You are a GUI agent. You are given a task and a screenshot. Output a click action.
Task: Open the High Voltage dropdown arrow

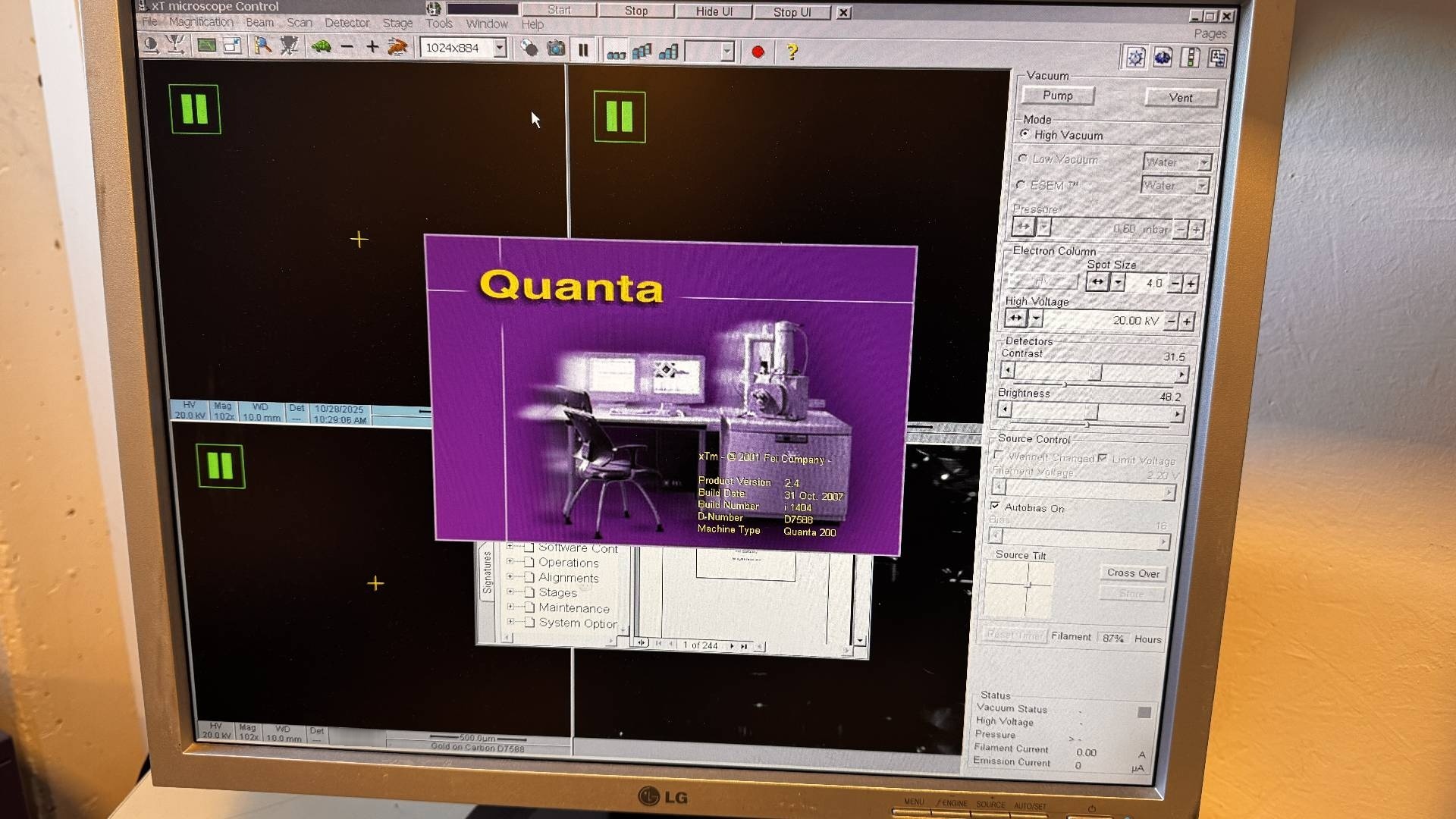coord(1036,318)
